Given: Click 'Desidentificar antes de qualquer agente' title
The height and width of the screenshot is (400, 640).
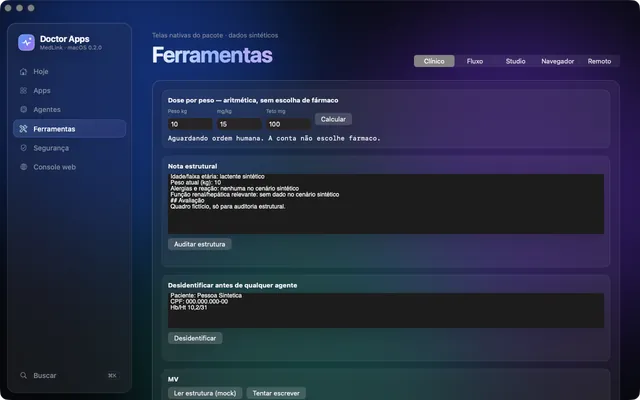Looking at the screenshot, I should (232, 285).
